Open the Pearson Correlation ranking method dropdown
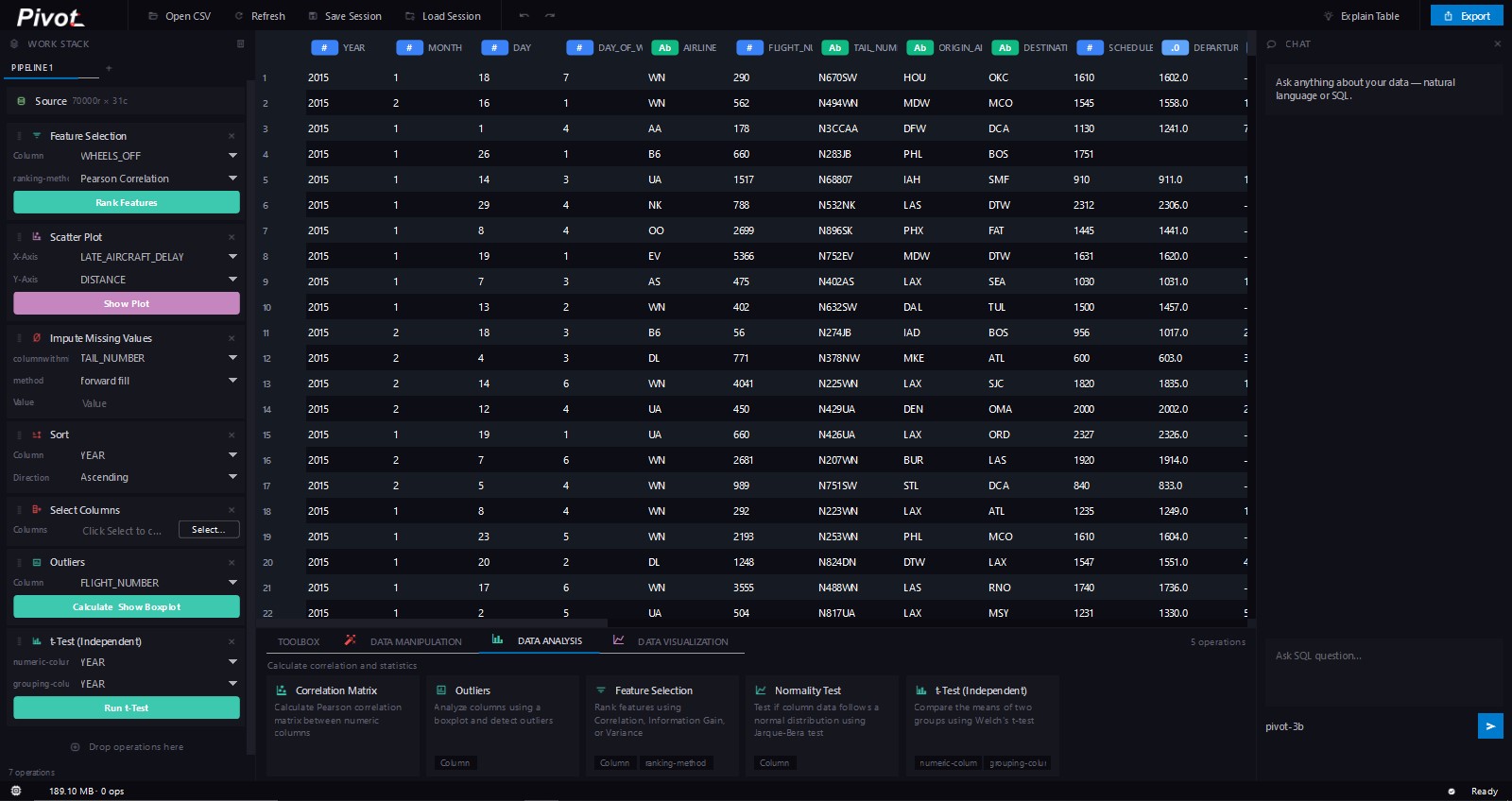 pos(158,179)
